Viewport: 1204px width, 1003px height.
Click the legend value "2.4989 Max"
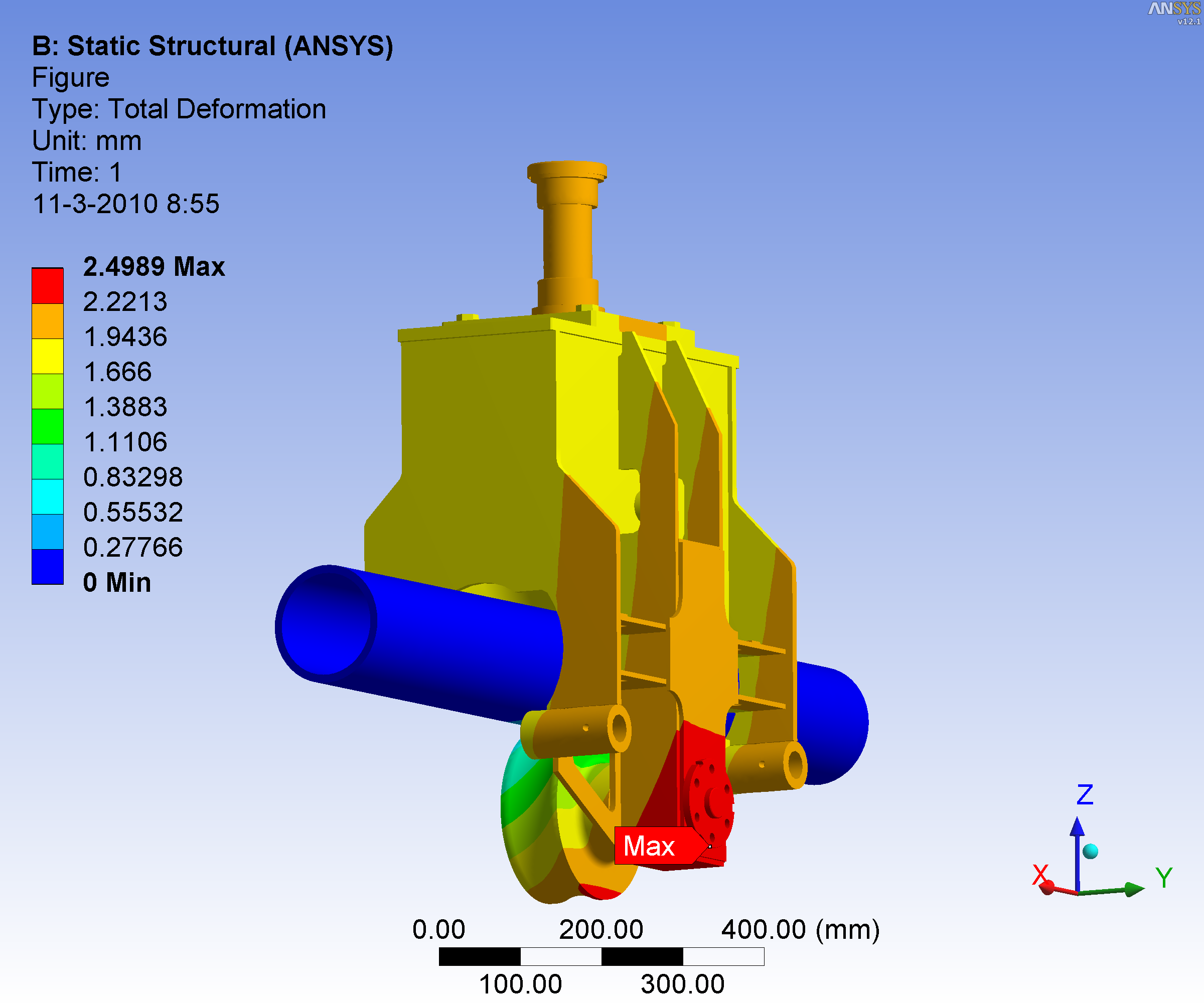point(154,266)
